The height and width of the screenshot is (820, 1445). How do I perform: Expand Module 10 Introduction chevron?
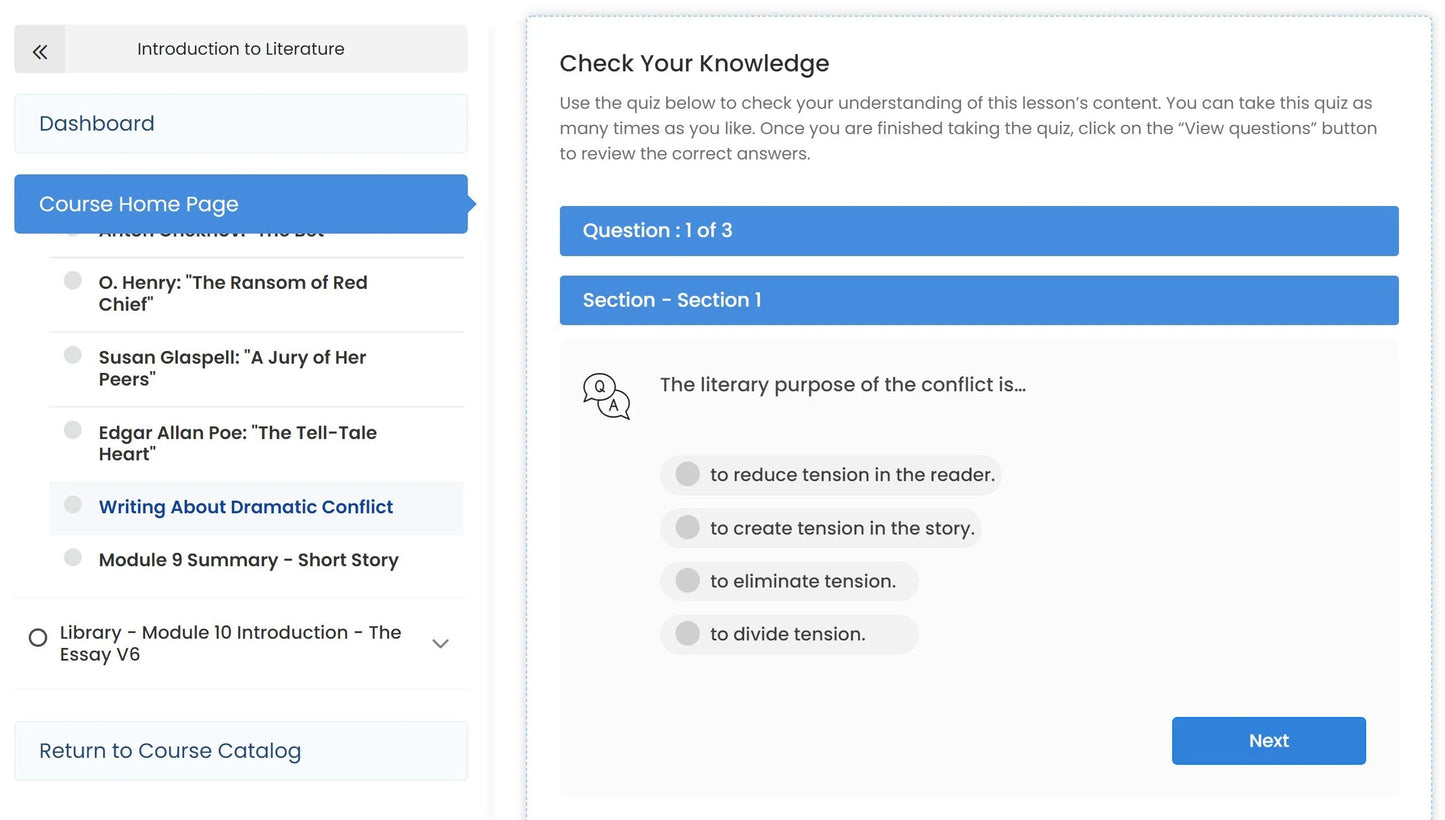pos(440,643)
